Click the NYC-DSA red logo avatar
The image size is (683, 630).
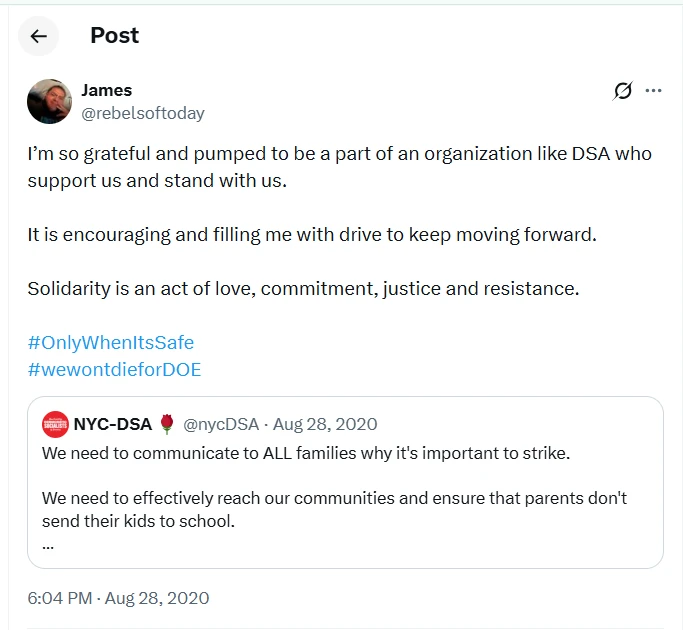pos(55,424)
